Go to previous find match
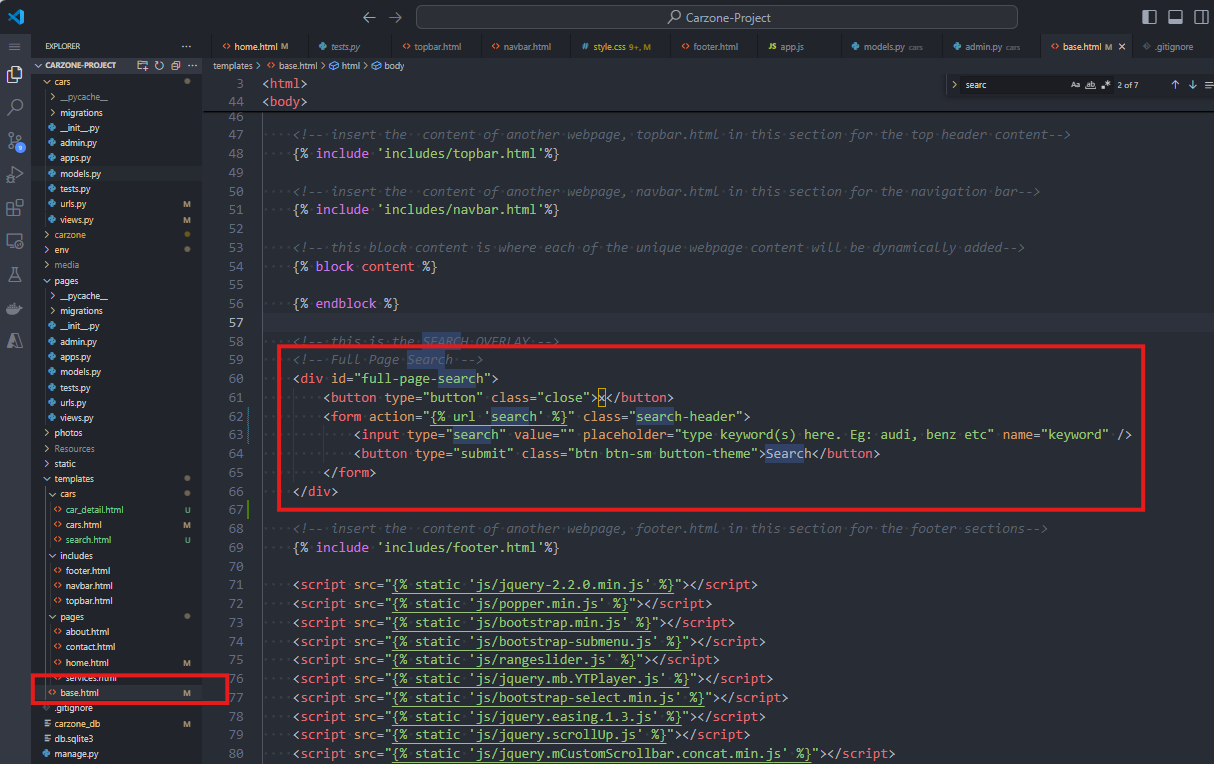This screenshot has height=764, width=1214. click(1175, 85)
